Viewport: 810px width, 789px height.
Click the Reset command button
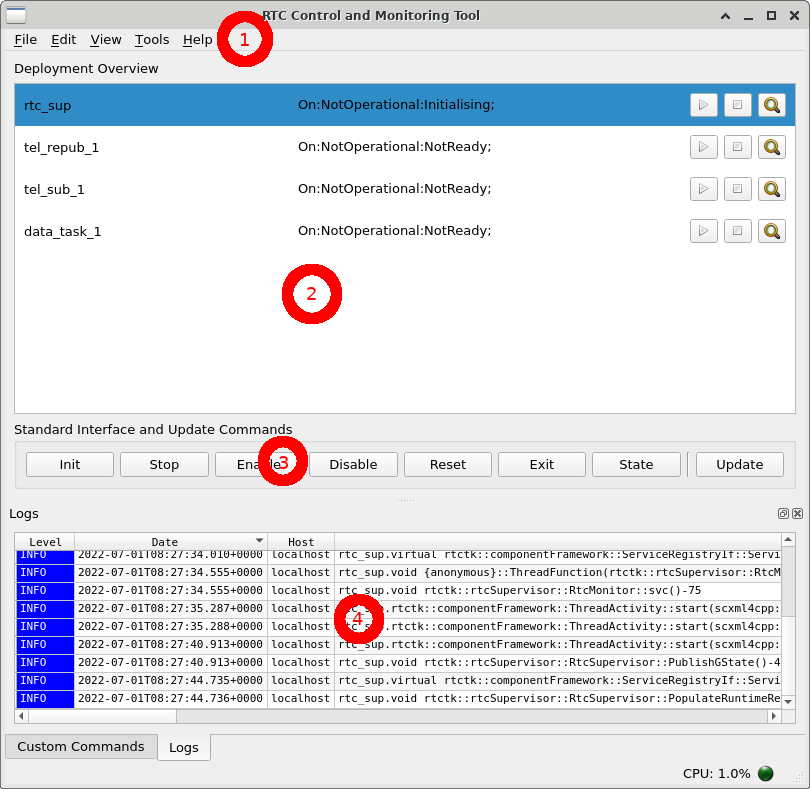(x=448, y=464)
